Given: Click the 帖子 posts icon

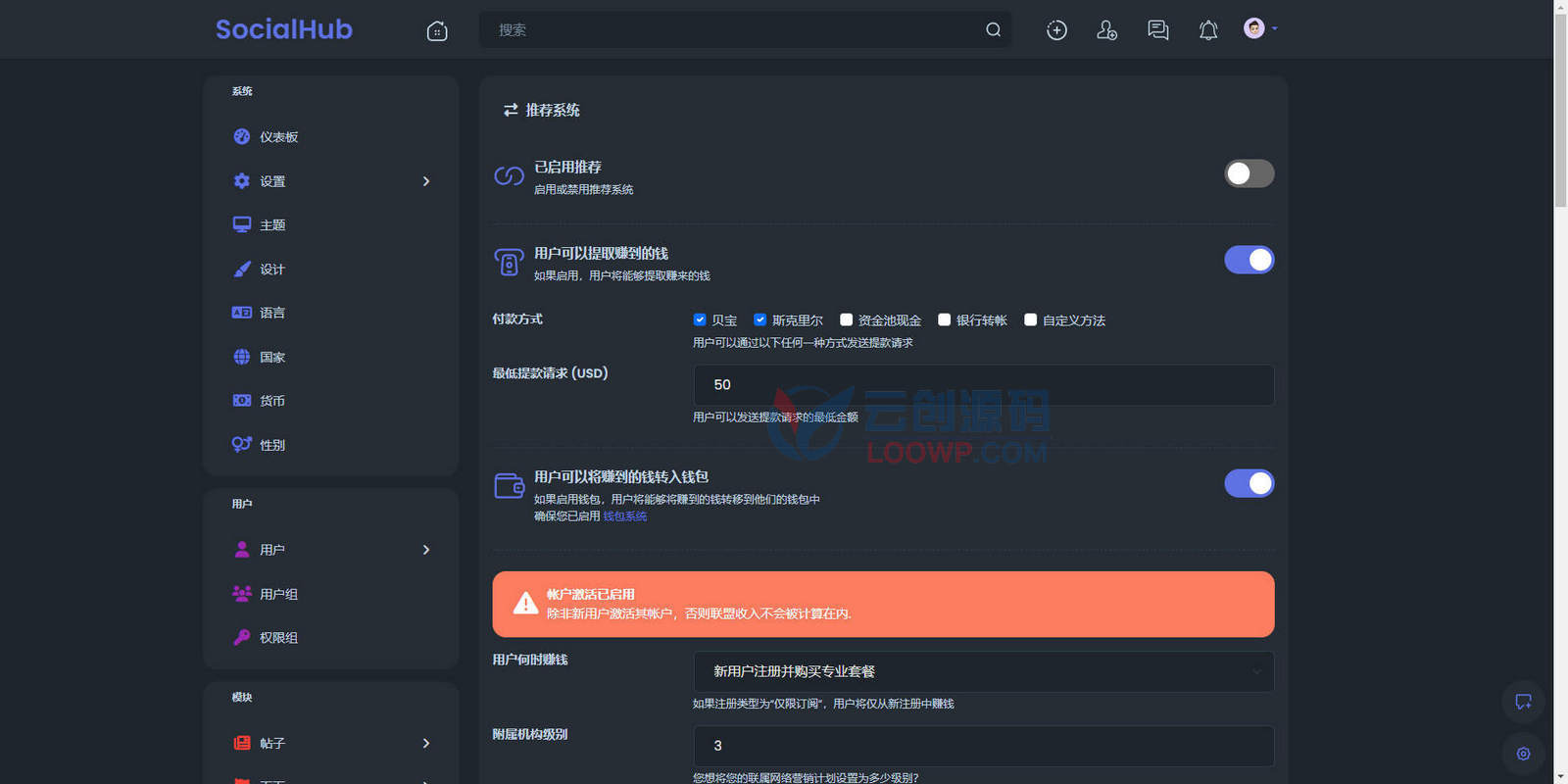Looking at the screenshot, I should click(242, 743).
